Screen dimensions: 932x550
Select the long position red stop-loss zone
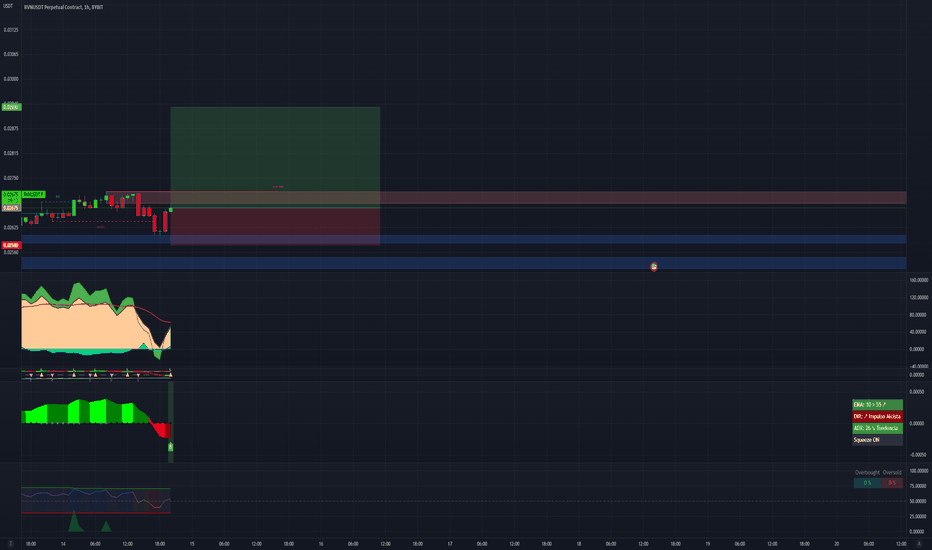click(x=275, y=227)
